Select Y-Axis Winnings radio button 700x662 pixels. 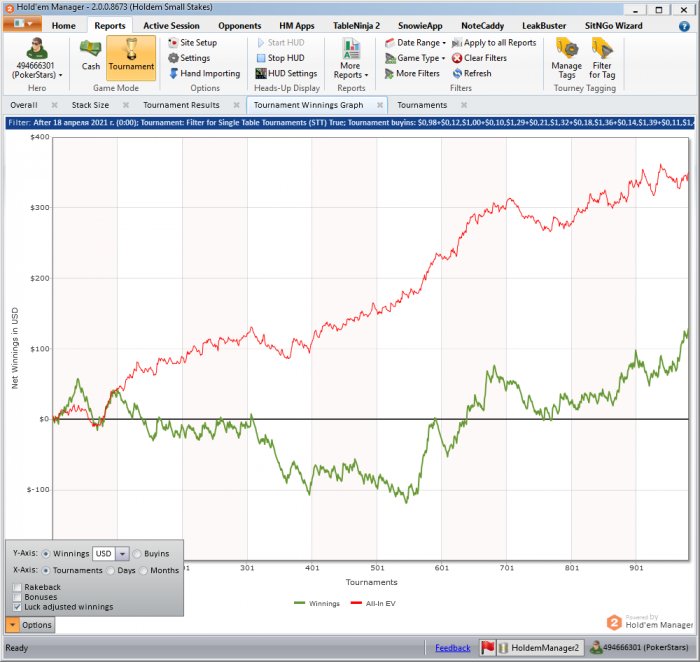[46, 554]
